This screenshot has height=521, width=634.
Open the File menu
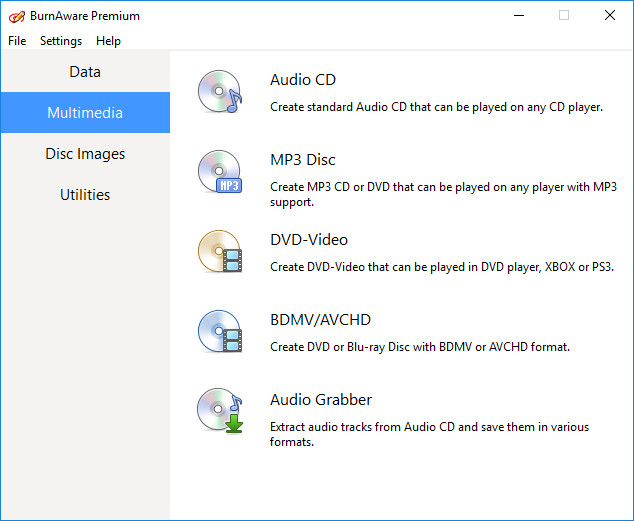[17, 41]
